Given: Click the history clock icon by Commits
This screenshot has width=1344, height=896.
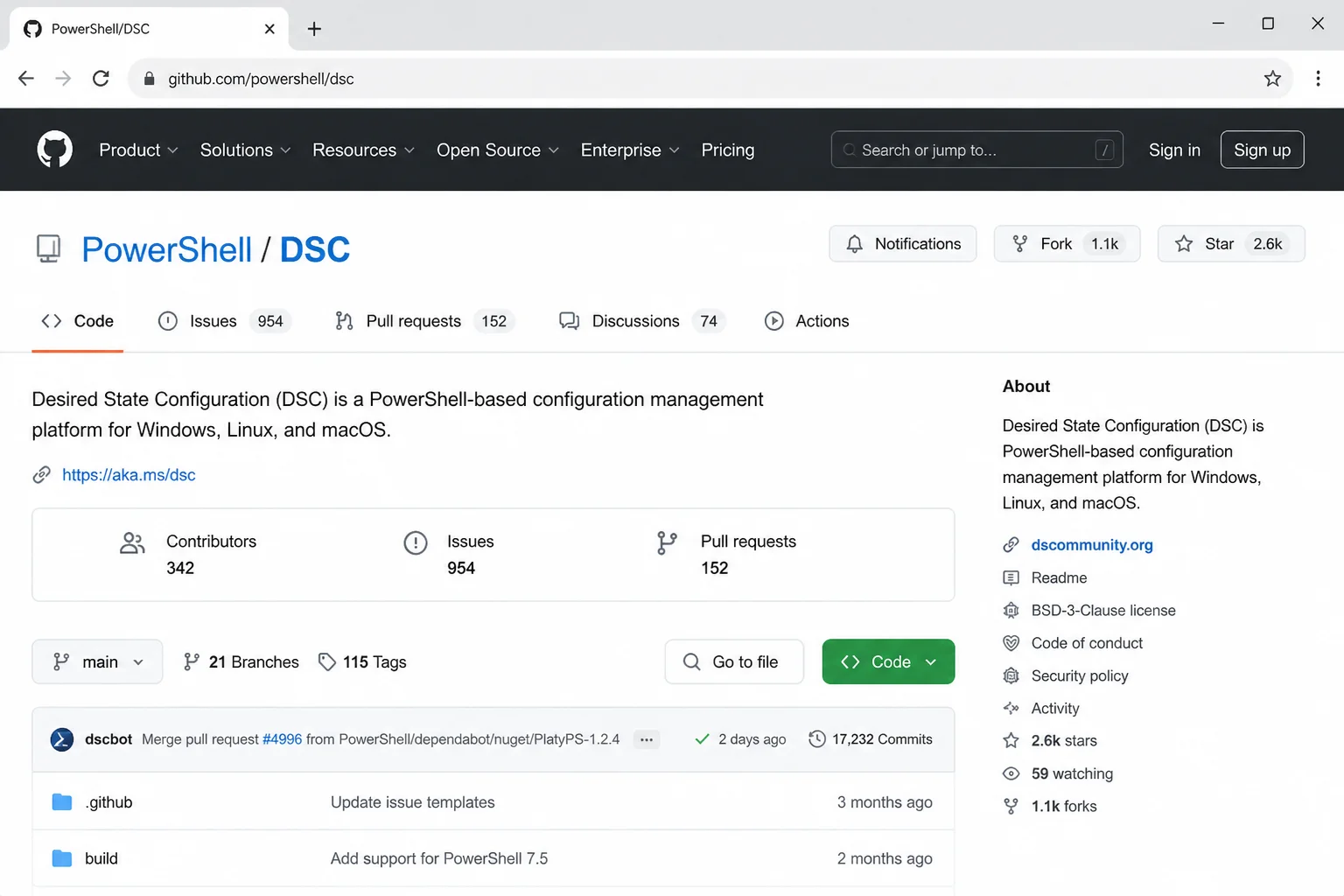Looking at the screenshot, I should pyautogui.click(x=816, y=739).
